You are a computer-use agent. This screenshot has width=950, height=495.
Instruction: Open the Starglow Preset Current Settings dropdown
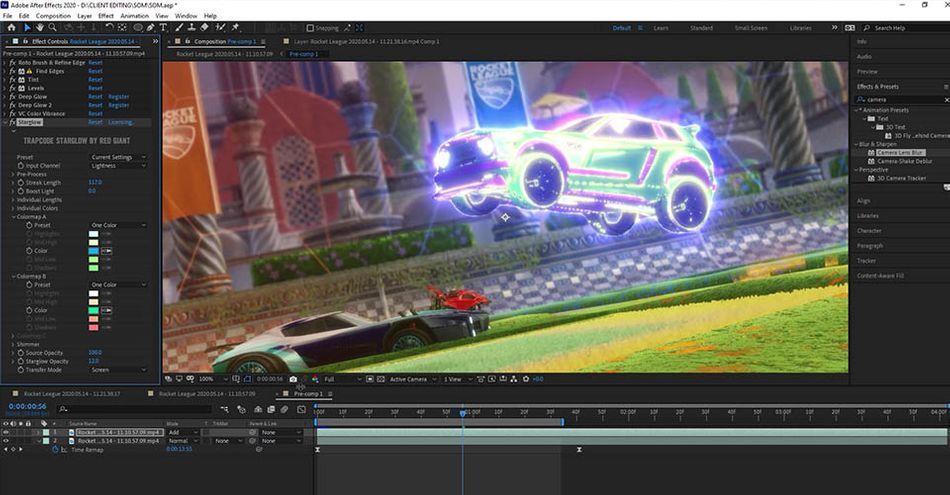[x=119, y=157]
